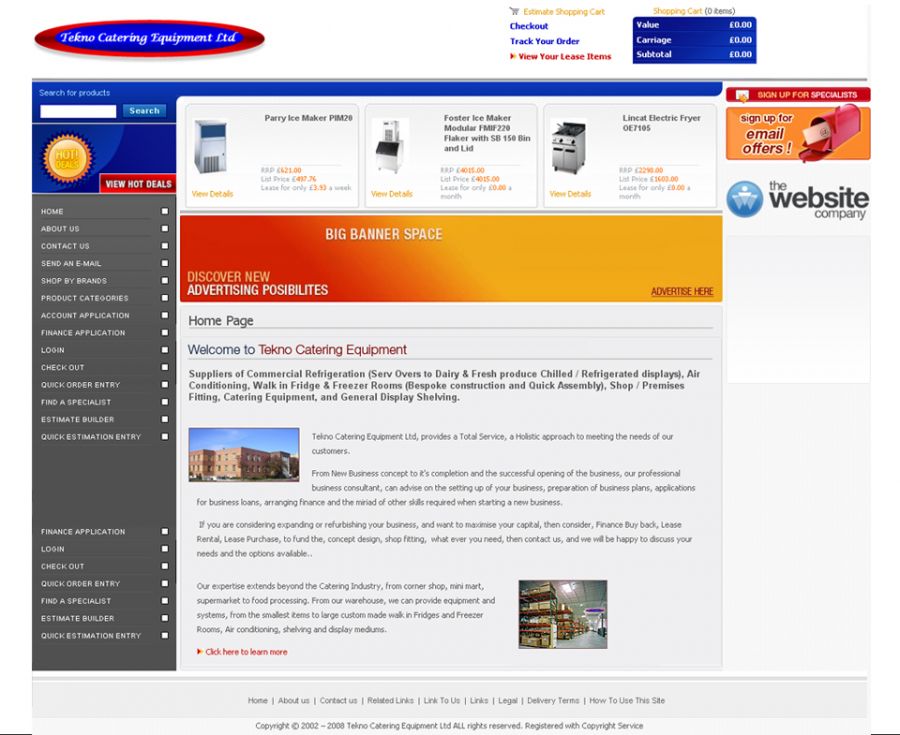
Task: Click the shopping cart icon beside Estimate Shopping Cart
Action: [514, 11]
